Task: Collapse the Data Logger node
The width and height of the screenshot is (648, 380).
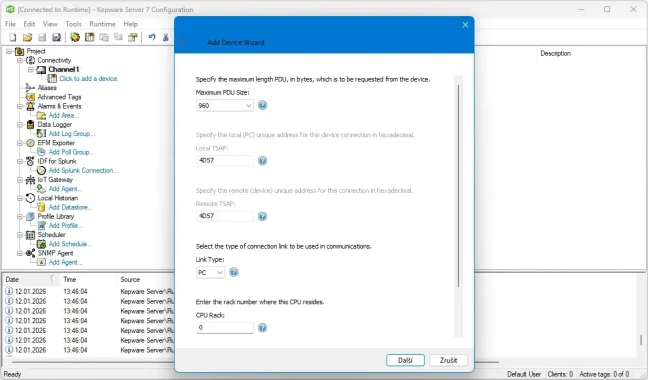Action: (19, 124)
